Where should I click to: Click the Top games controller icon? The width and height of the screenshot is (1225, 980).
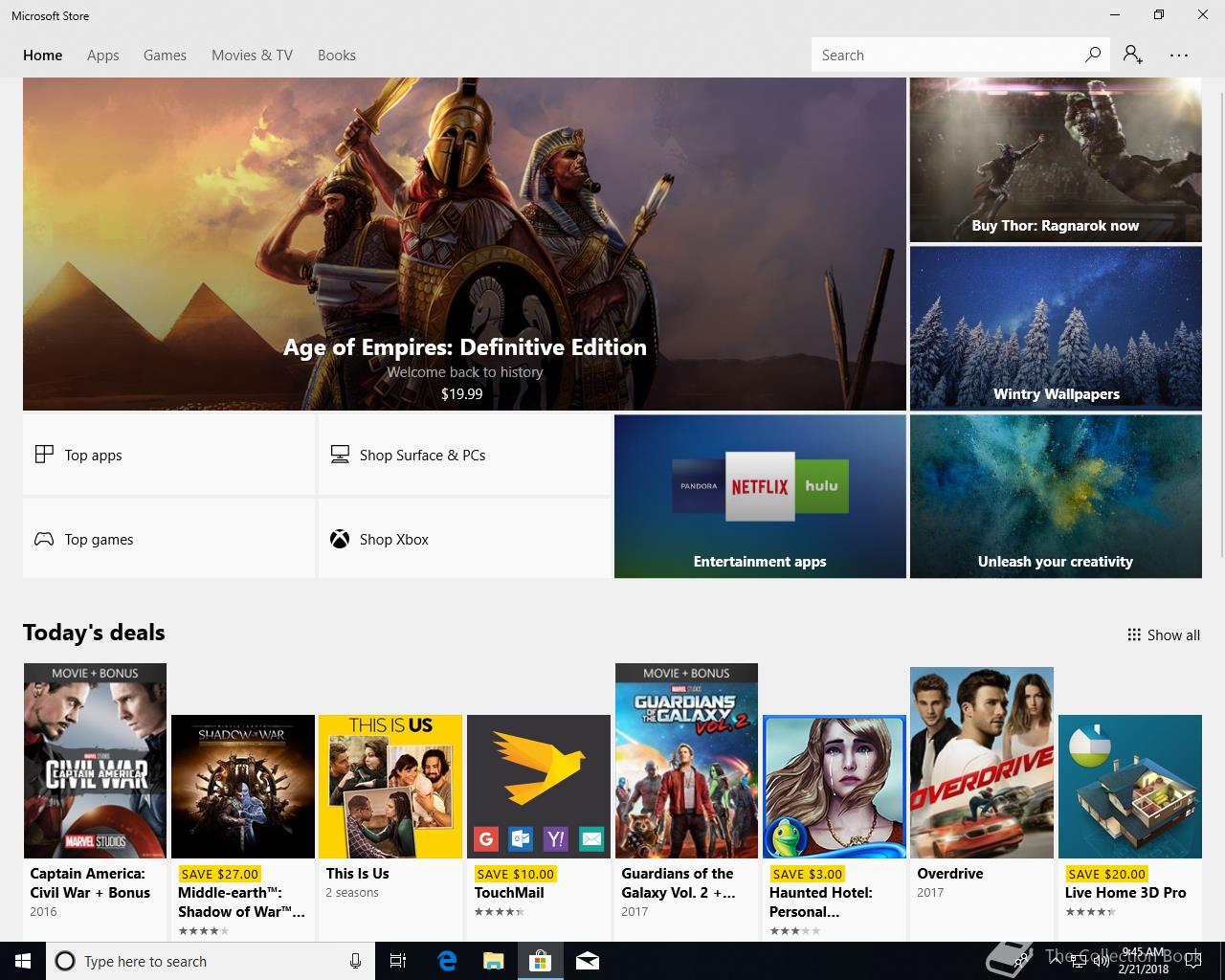[x=44, y=539]
